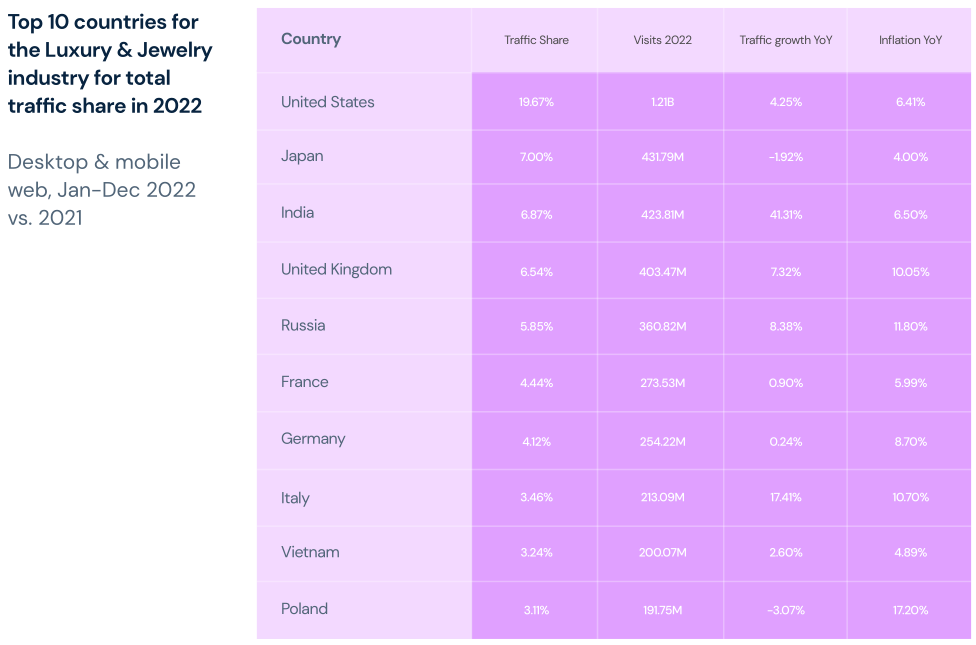The height and width of the screenshot is (645, 976).
Task: Select the Italy country cell
Action: click(x=295, y=498)
